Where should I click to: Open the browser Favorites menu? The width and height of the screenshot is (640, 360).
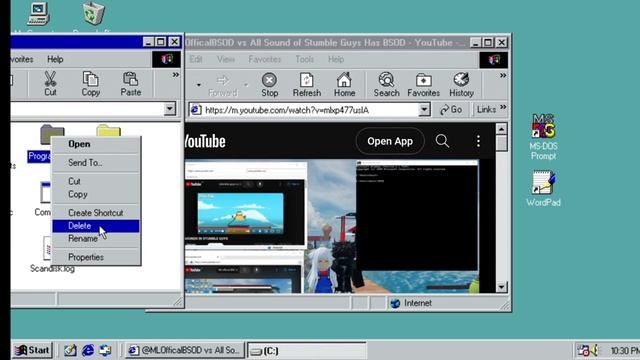pyautogui.click(x=264, y=59)
